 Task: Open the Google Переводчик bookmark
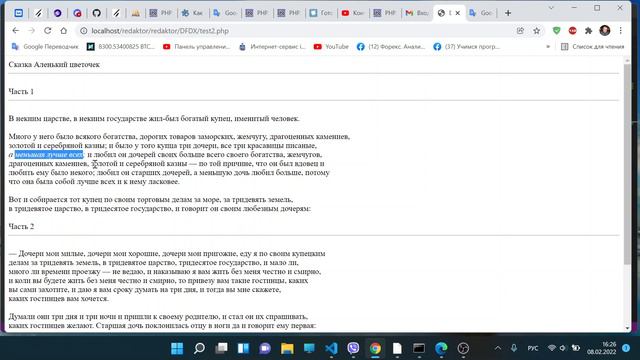(x=44, y=47)
